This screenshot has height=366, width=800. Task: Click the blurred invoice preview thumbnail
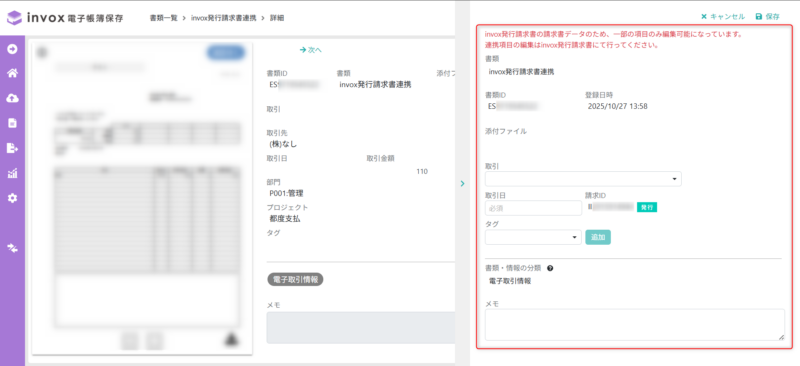pyautogui.click(x=142, y=198)
